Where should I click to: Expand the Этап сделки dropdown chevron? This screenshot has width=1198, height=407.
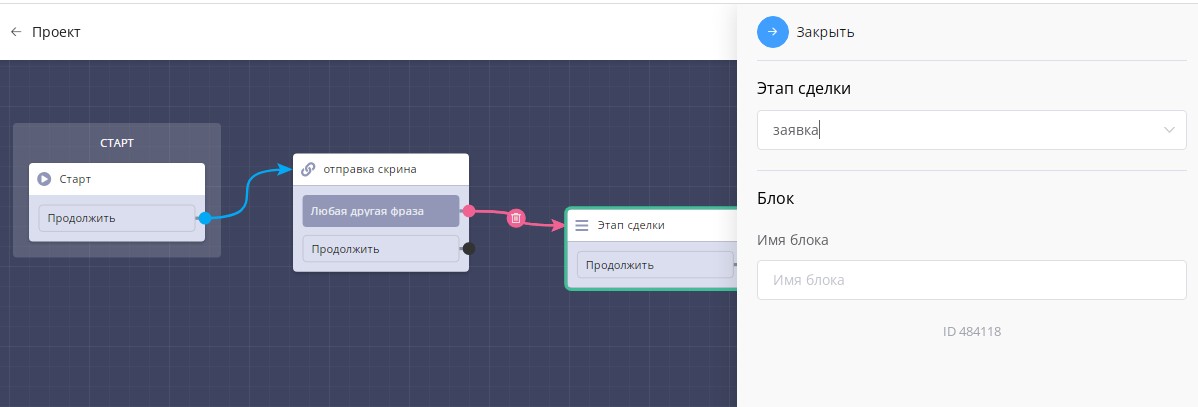[1168, 130]
